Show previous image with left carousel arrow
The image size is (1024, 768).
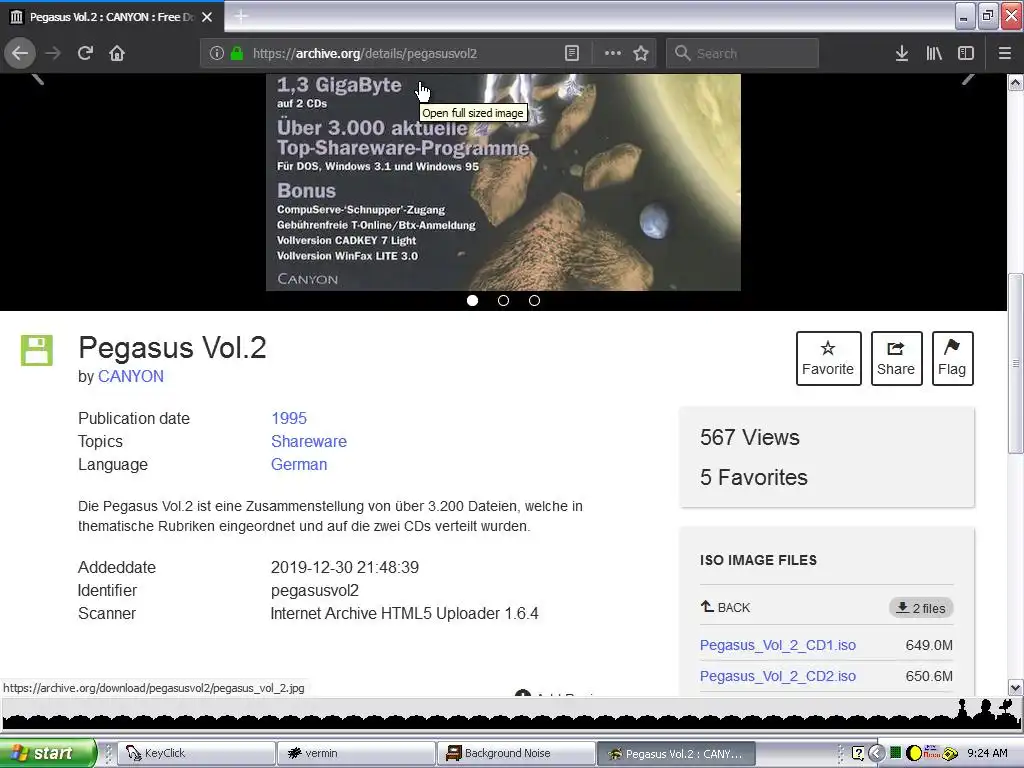coord(38,78)
